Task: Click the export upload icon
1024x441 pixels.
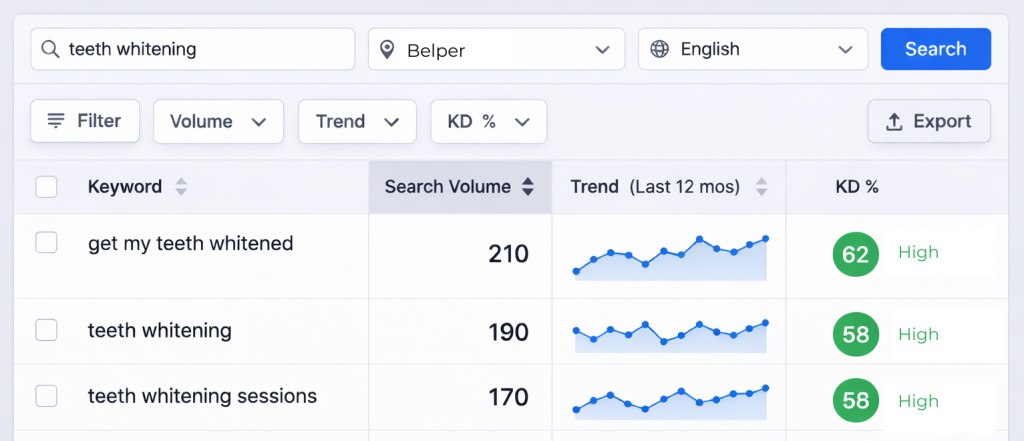Action: (x=895, y=122)
